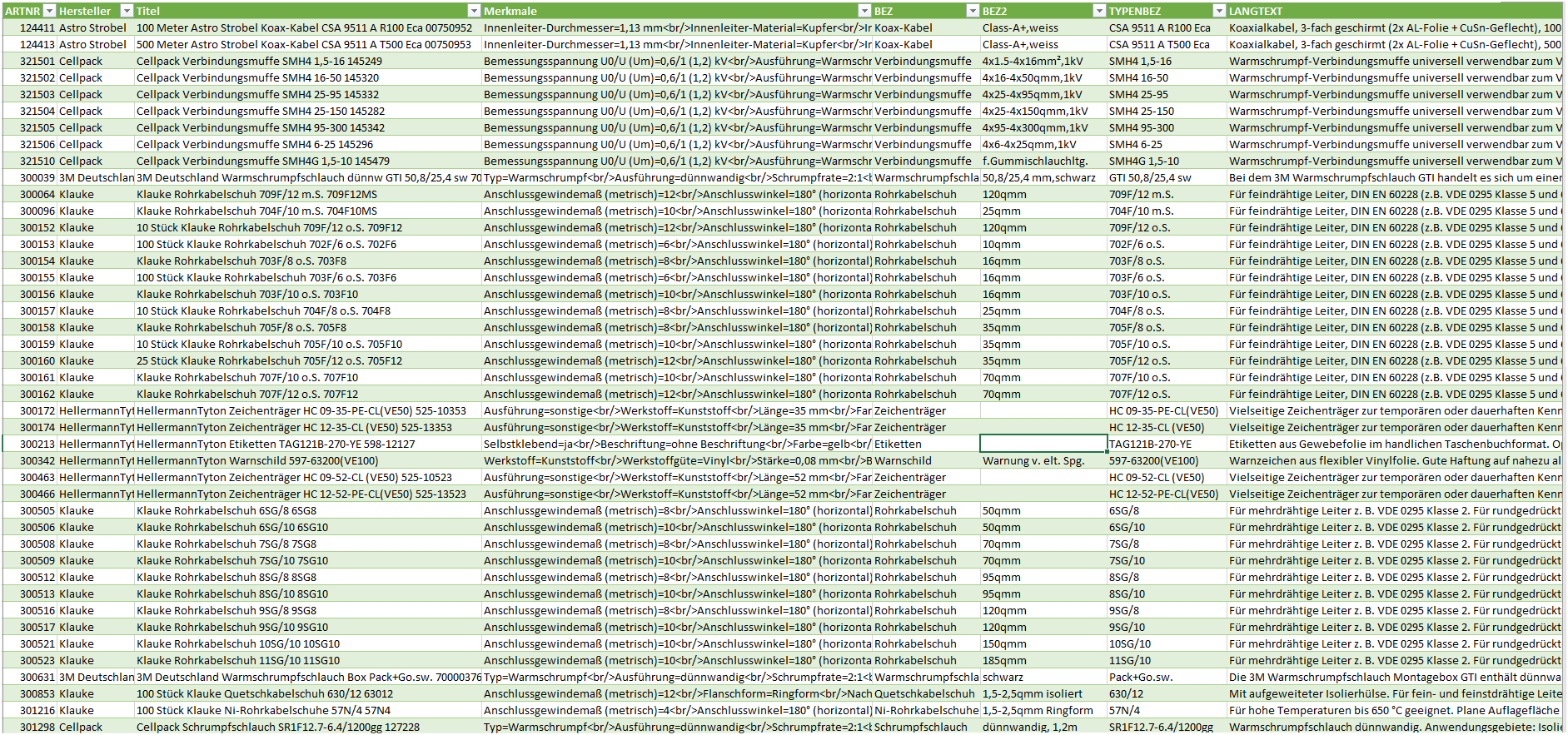Click title '10 Stück Klauke Rohrkabelschuh 704F/8 o.S. 704F8'
Image resolution: width=1568 pixels, height=735 pixels.
click(x=308, y=310)
